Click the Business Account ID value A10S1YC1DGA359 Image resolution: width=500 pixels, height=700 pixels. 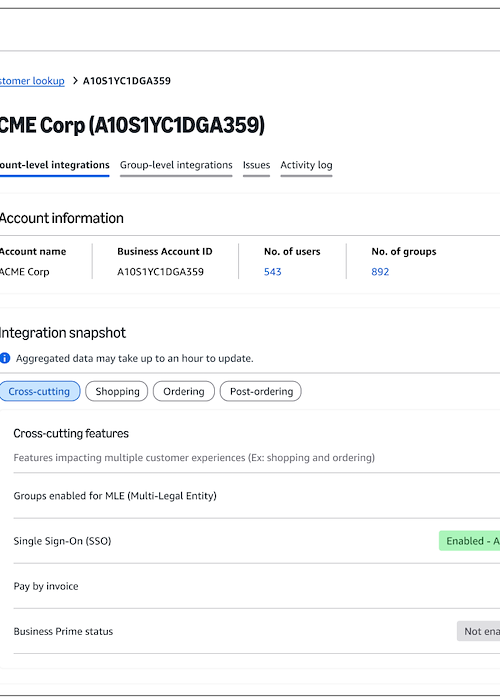(x=160, y=272)
